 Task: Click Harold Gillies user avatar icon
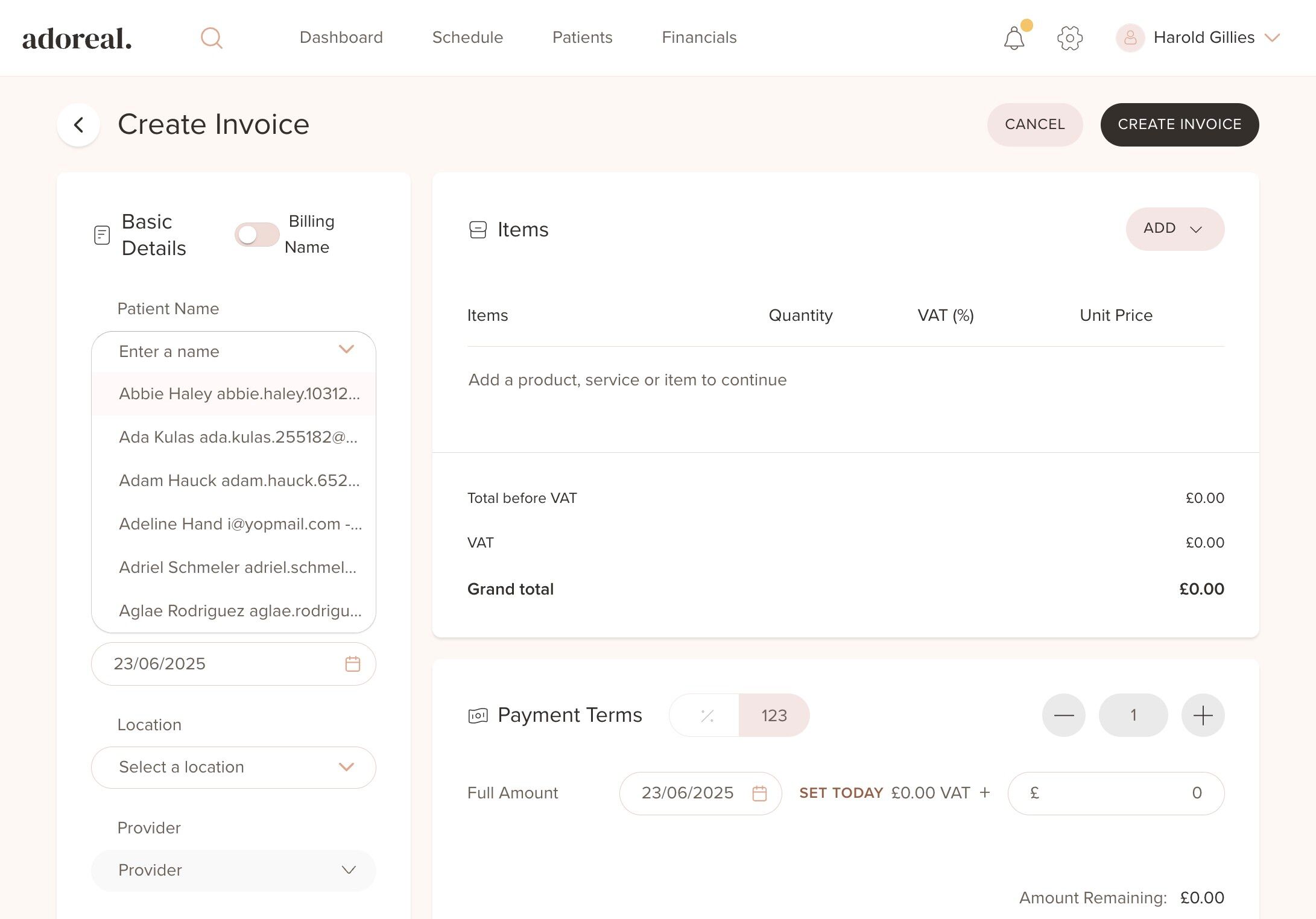(1130, 38)
